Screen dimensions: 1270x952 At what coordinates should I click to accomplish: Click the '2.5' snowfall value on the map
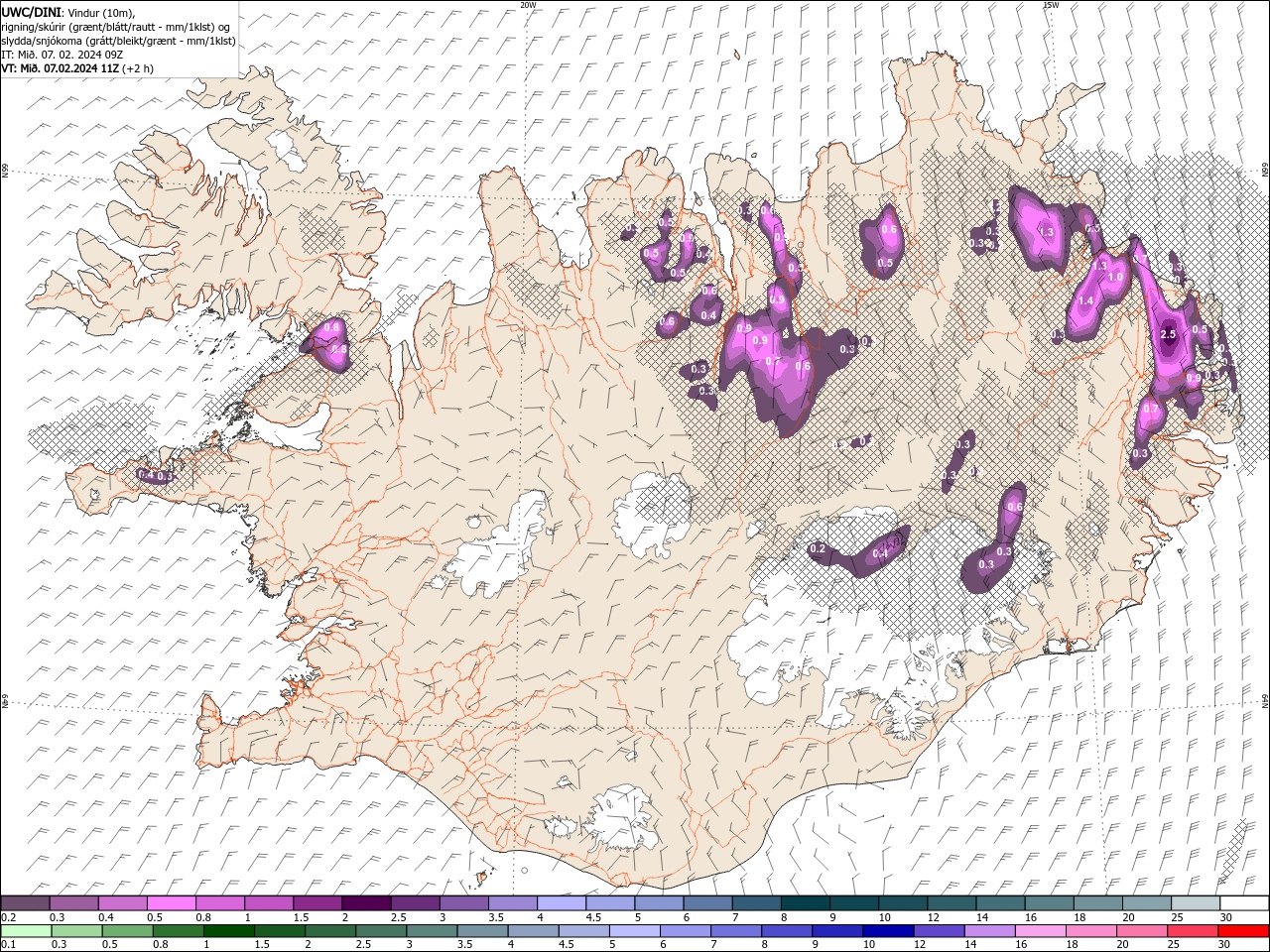1168,335
